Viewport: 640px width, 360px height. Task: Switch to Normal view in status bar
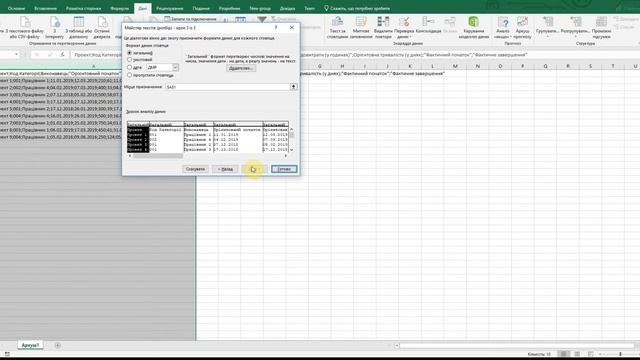564,354
